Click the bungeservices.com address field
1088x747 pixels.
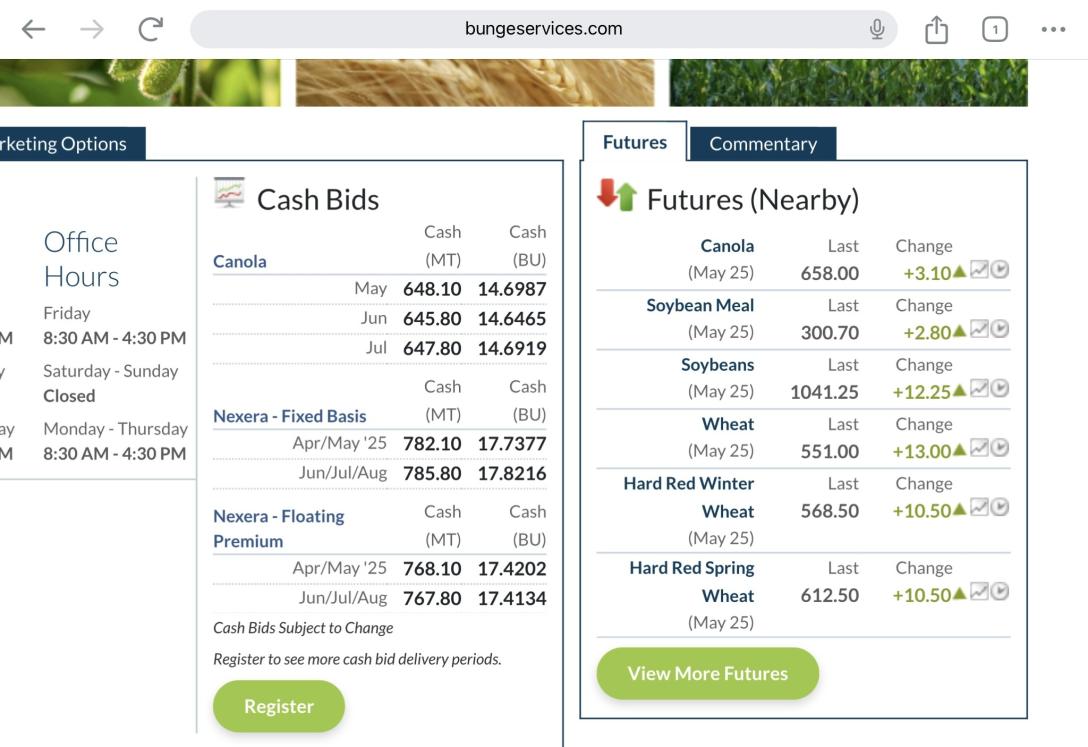tap(543, 29)
